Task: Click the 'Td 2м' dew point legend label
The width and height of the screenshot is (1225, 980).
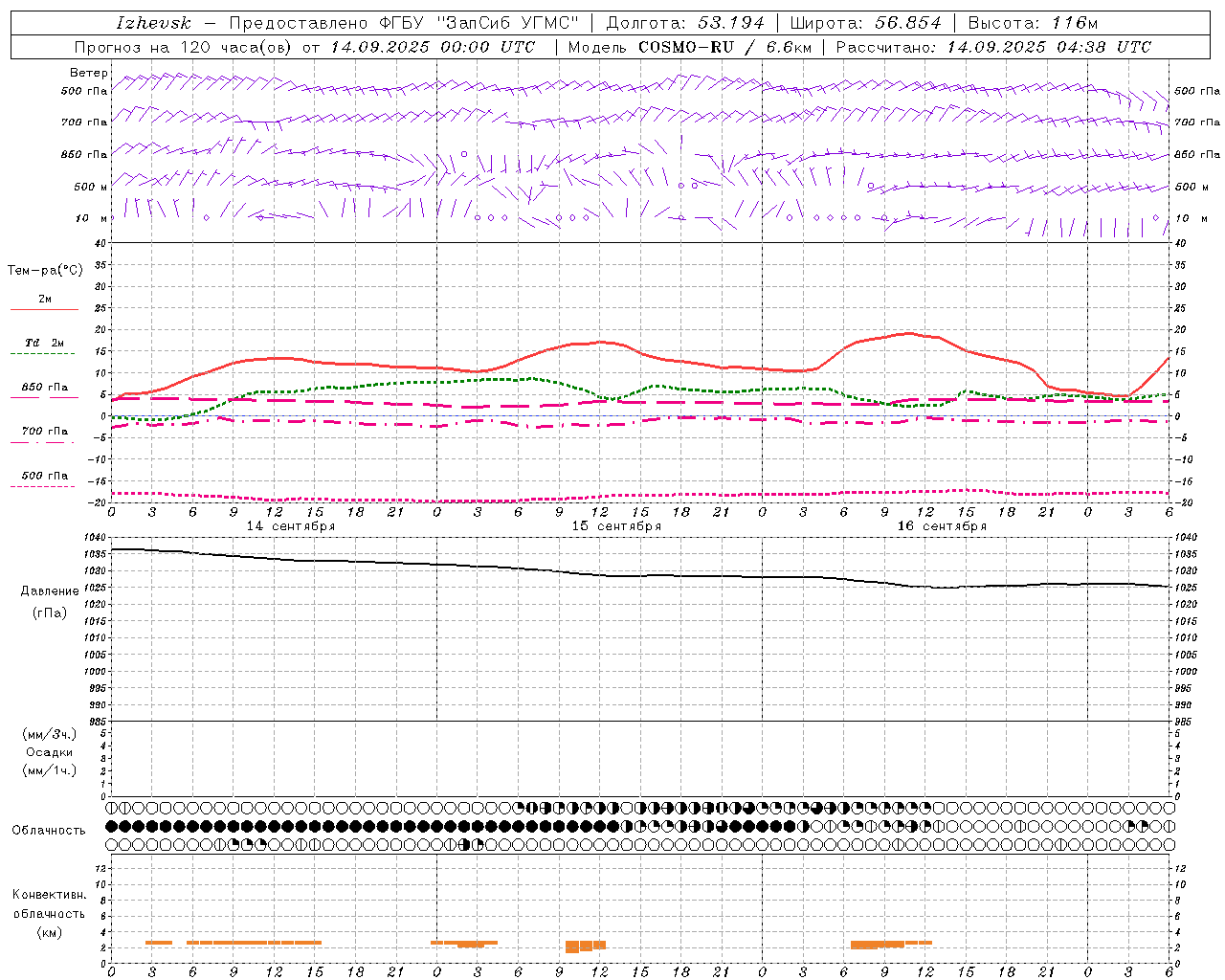Action: pos(45,343)
